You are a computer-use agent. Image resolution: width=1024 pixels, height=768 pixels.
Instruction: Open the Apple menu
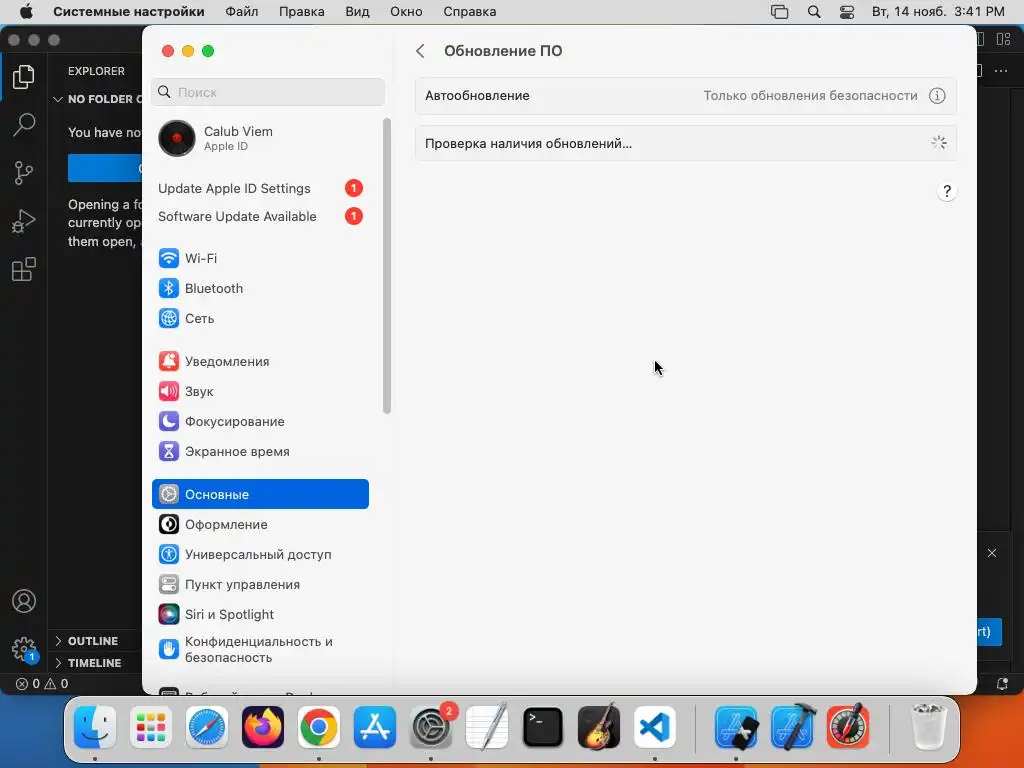click(26, 12)
